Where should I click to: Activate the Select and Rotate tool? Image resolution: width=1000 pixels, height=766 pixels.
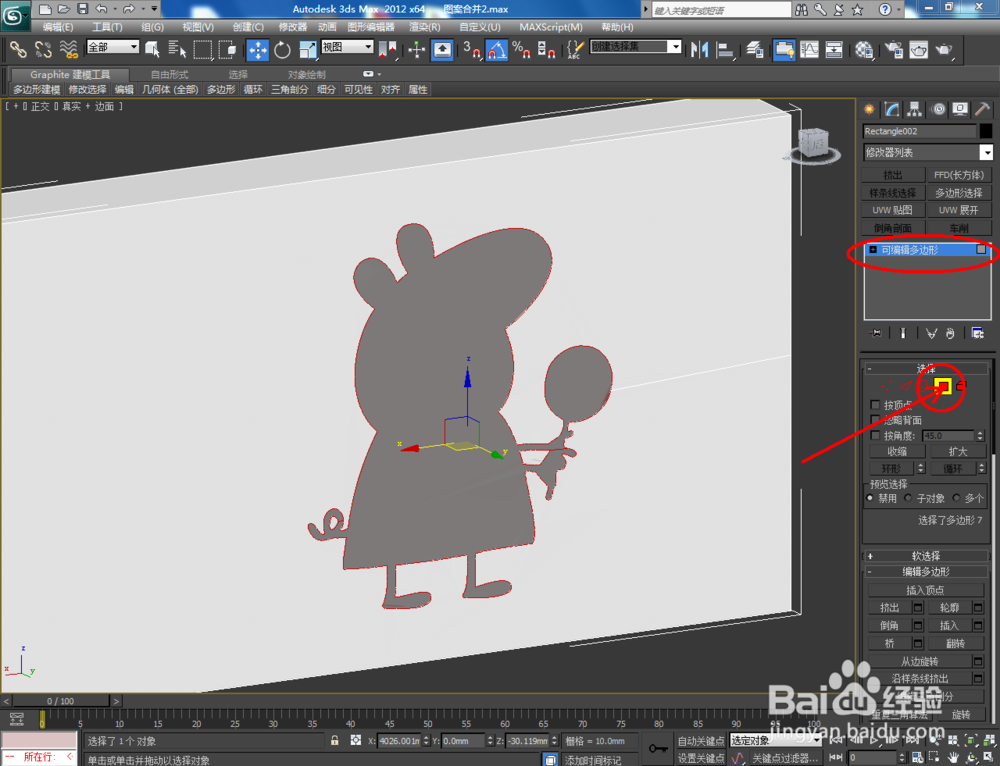(x=282, y=49)
